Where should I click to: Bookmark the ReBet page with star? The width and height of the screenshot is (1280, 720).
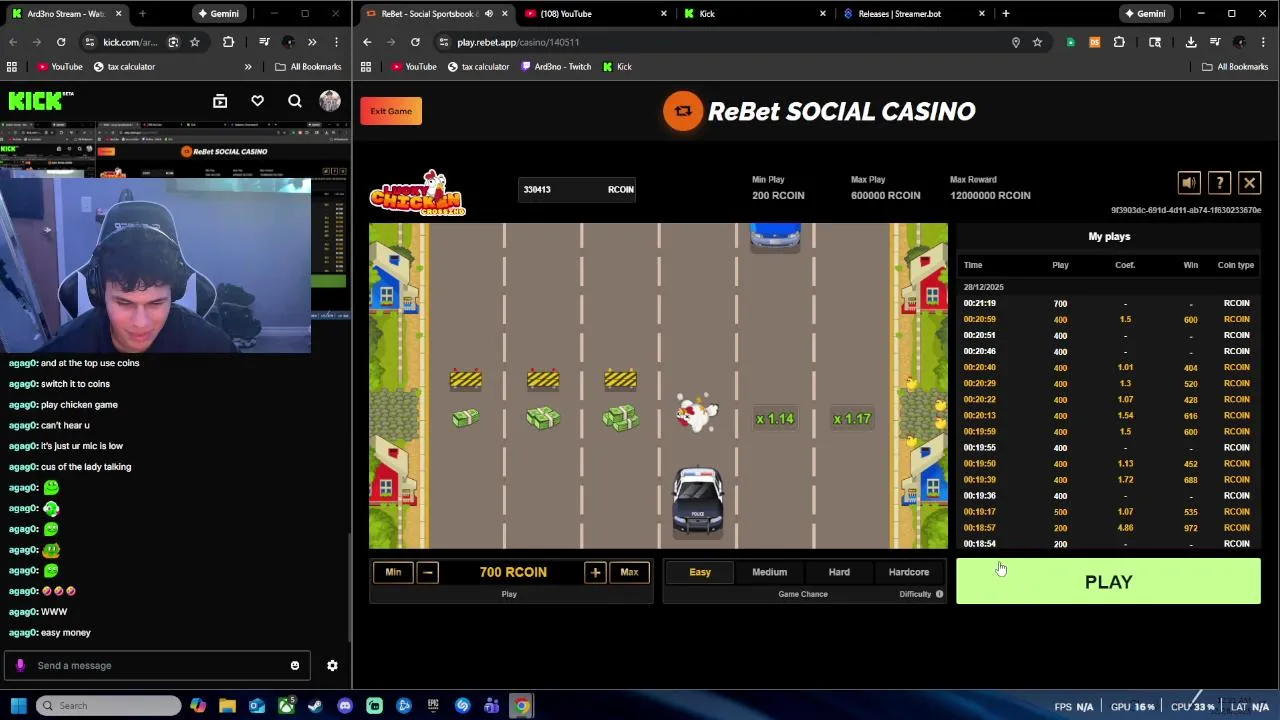coord(1037,42)
